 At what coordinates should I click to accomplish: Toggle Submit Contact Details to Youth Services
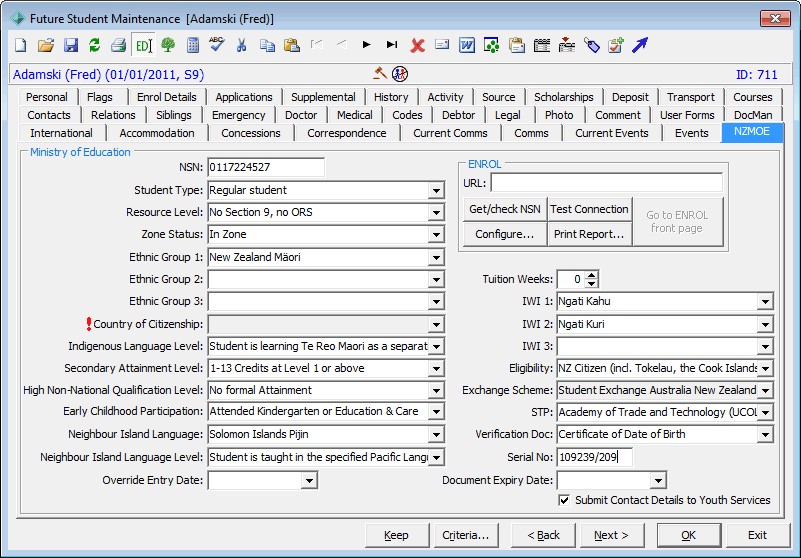564,500
